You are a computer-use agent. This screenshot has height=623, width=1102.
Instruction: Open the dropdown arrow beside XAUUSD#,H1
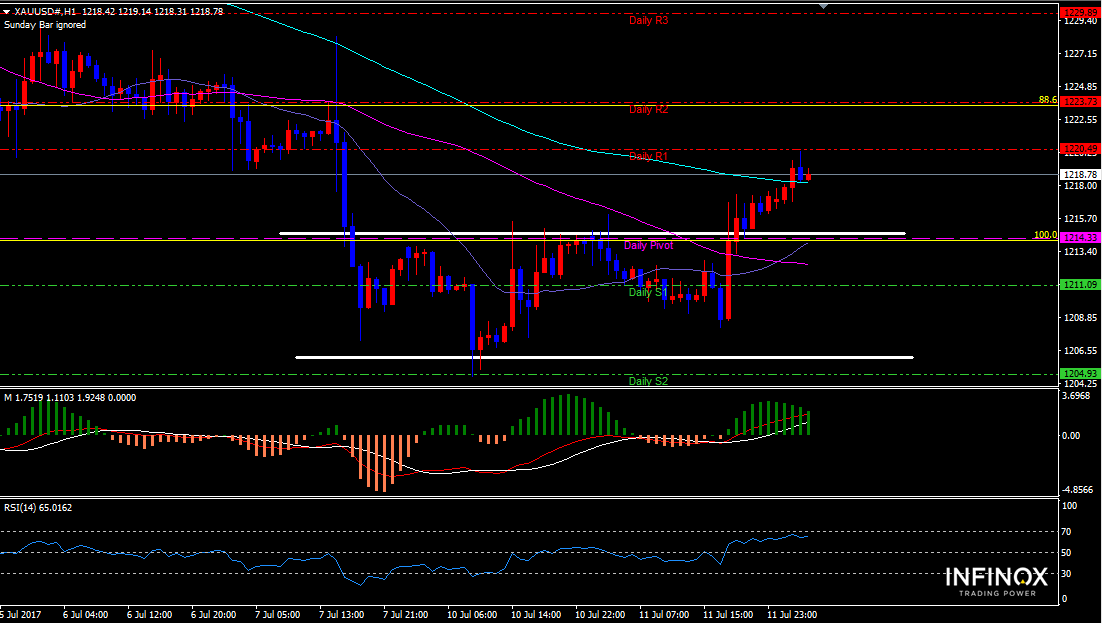point(6,10)
